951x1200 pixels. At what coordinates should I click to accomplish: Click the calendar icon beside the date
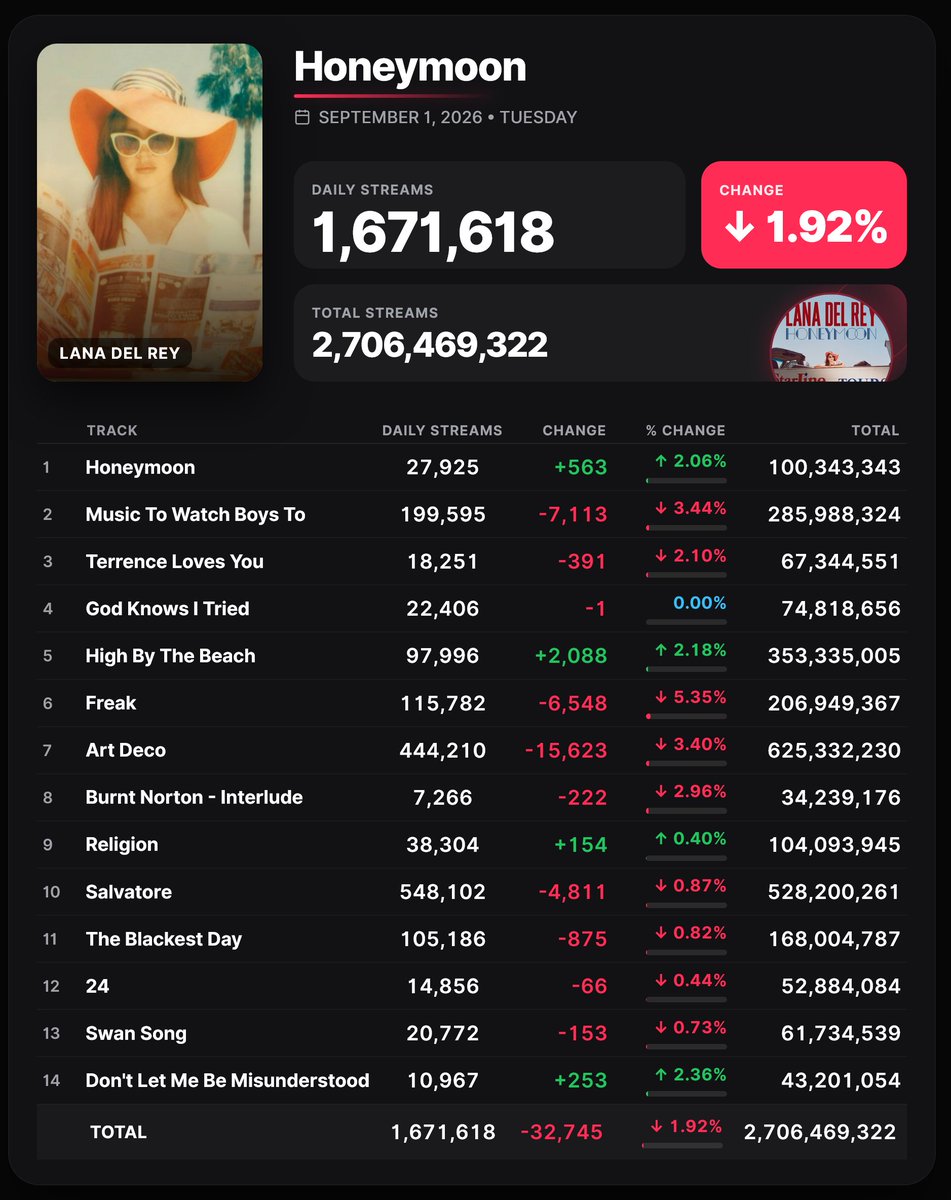pyautogui.click(x=302, y=118)
